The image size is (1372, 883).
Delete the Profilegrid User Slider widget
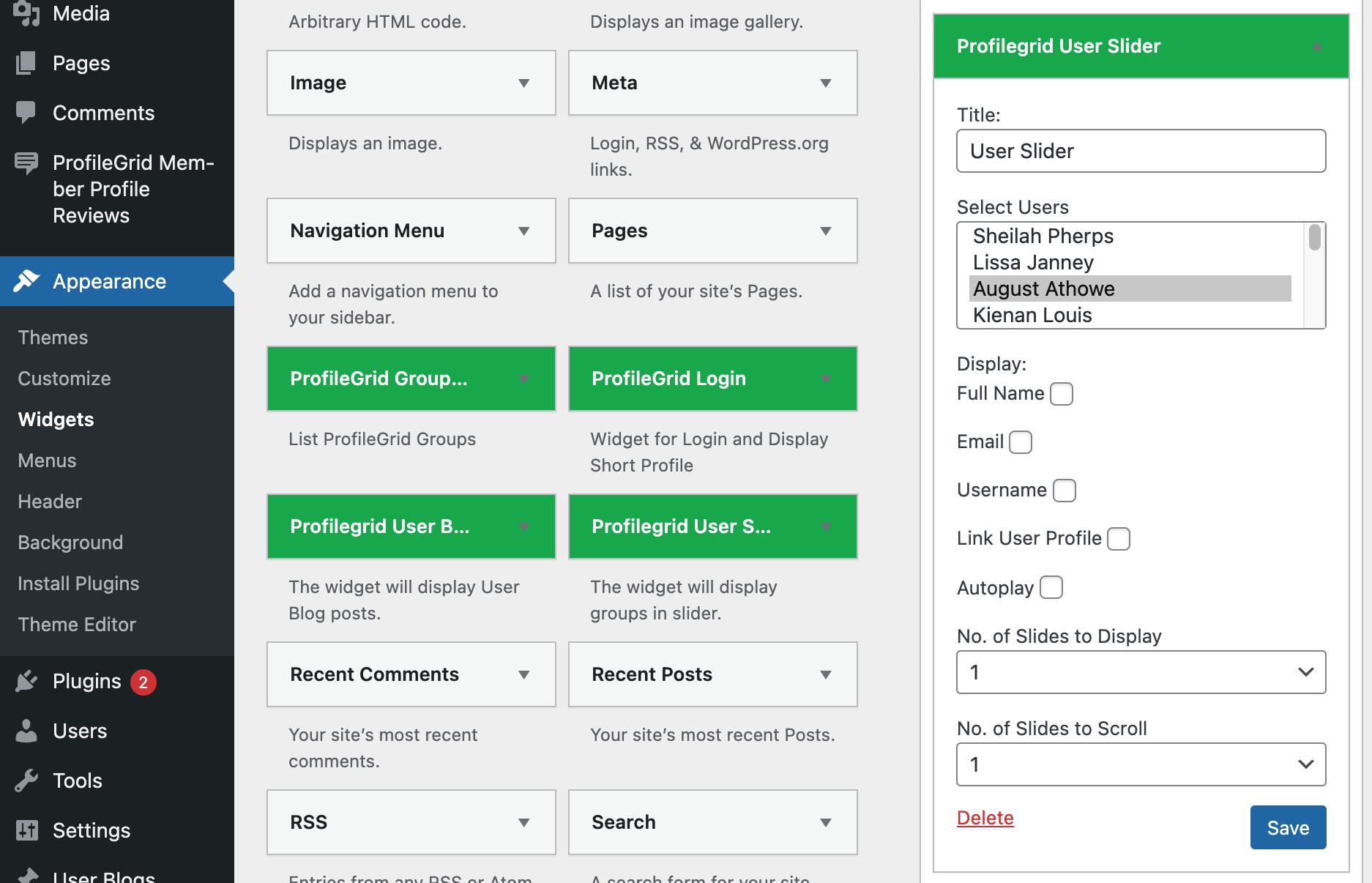tap(985, 818)
